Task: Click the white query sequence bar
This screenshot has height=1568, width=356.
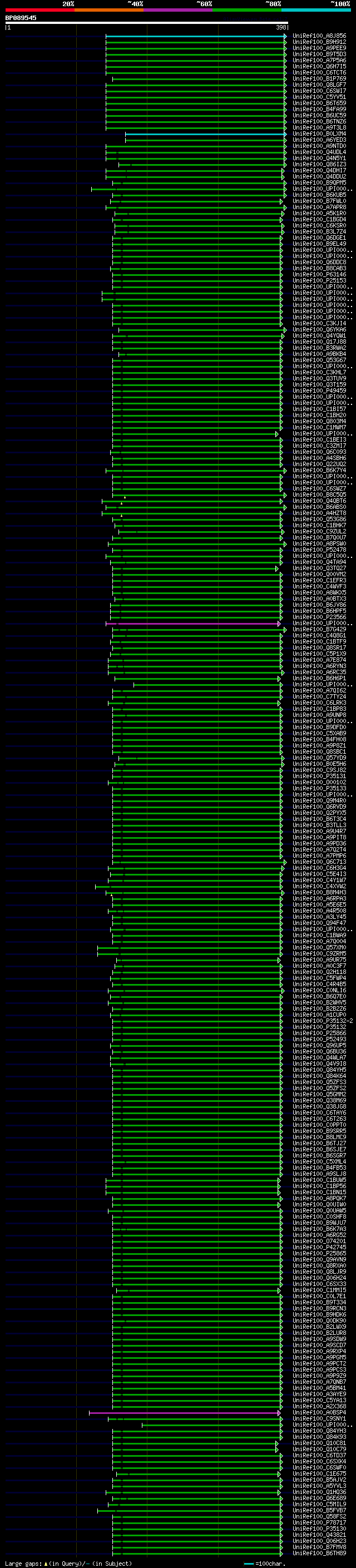Action: pos(147,23)
